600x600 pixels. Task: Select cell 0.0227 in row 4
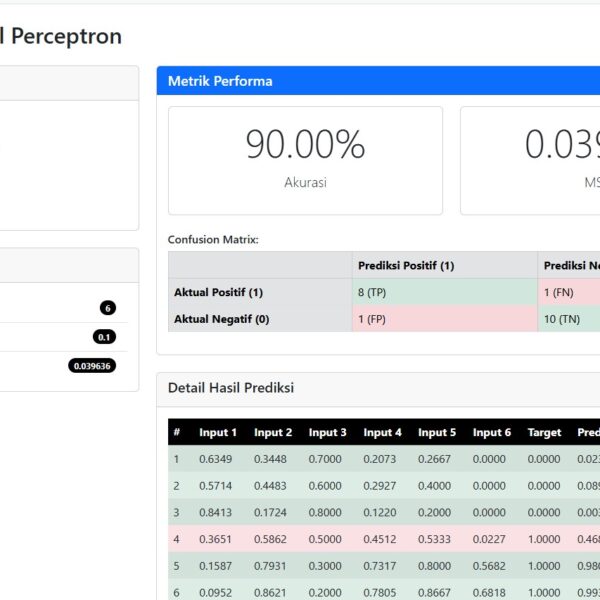pyautogui.click(x=489, y=539)
